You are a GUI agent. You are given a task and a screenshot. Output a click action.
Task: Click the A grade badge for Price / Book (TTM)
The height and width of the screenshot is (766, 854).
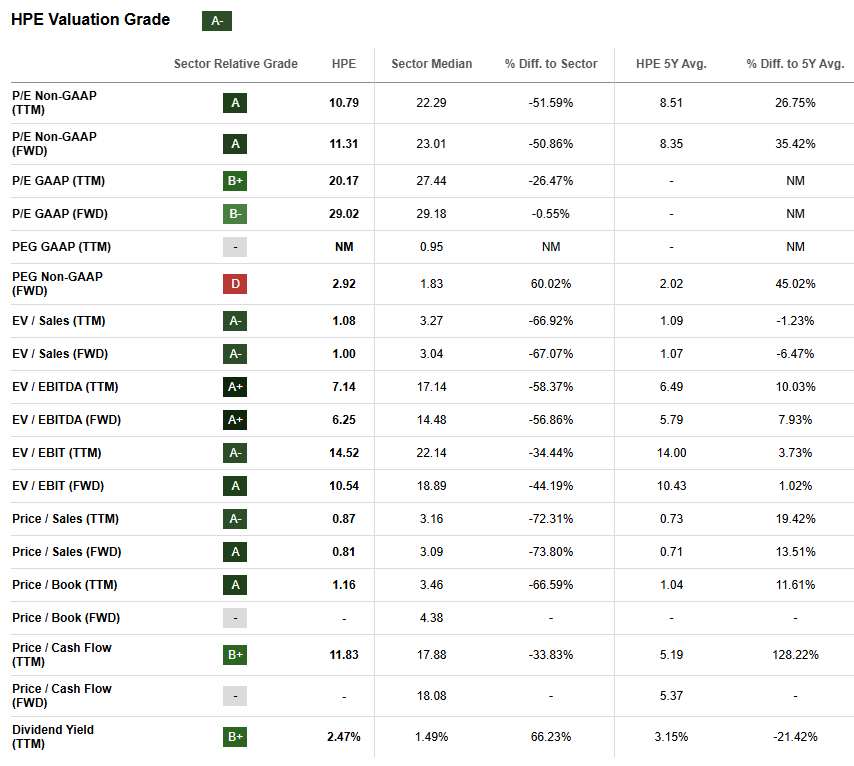pos(235,585)
